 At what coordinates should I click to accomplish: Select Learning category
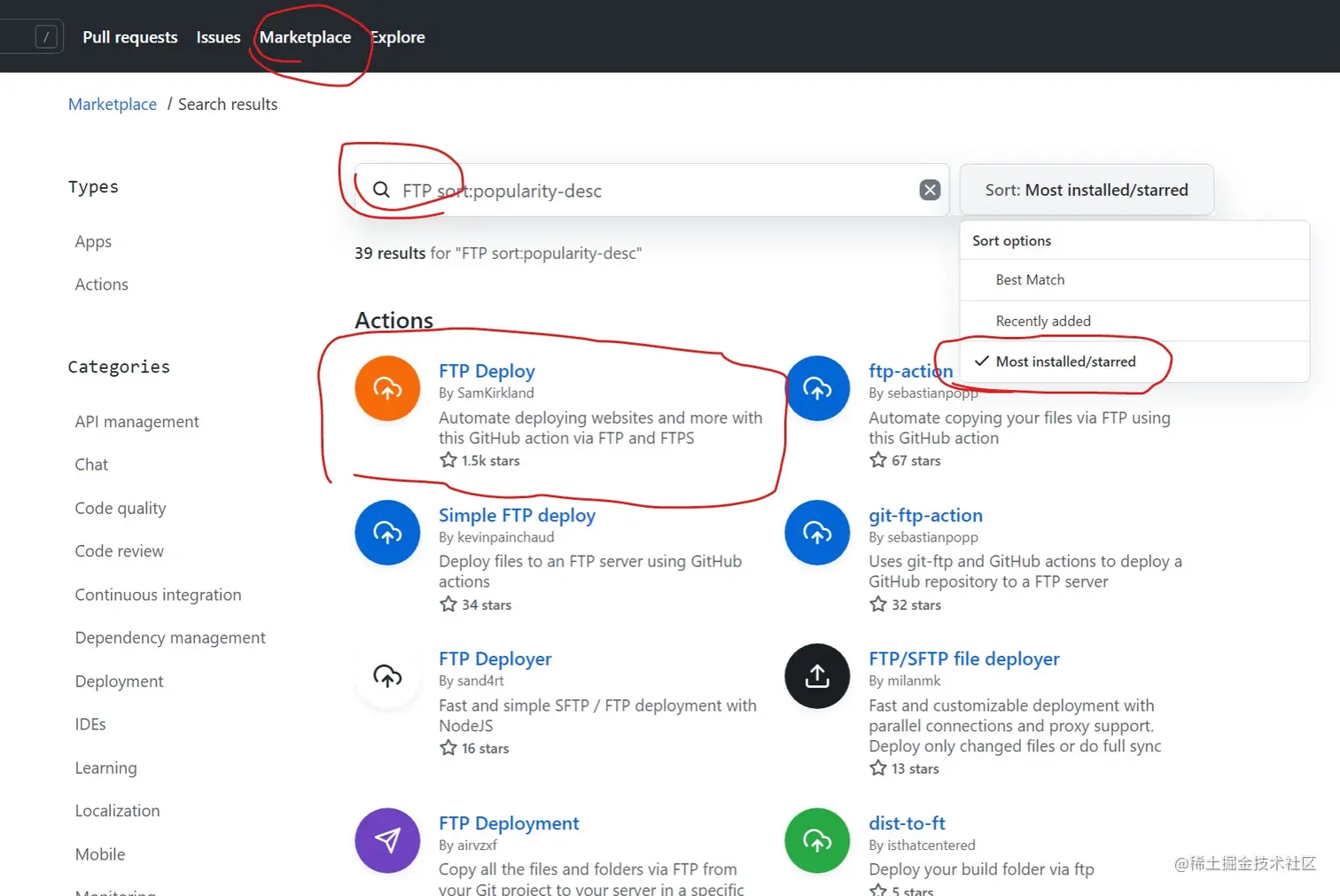[106, 767]
